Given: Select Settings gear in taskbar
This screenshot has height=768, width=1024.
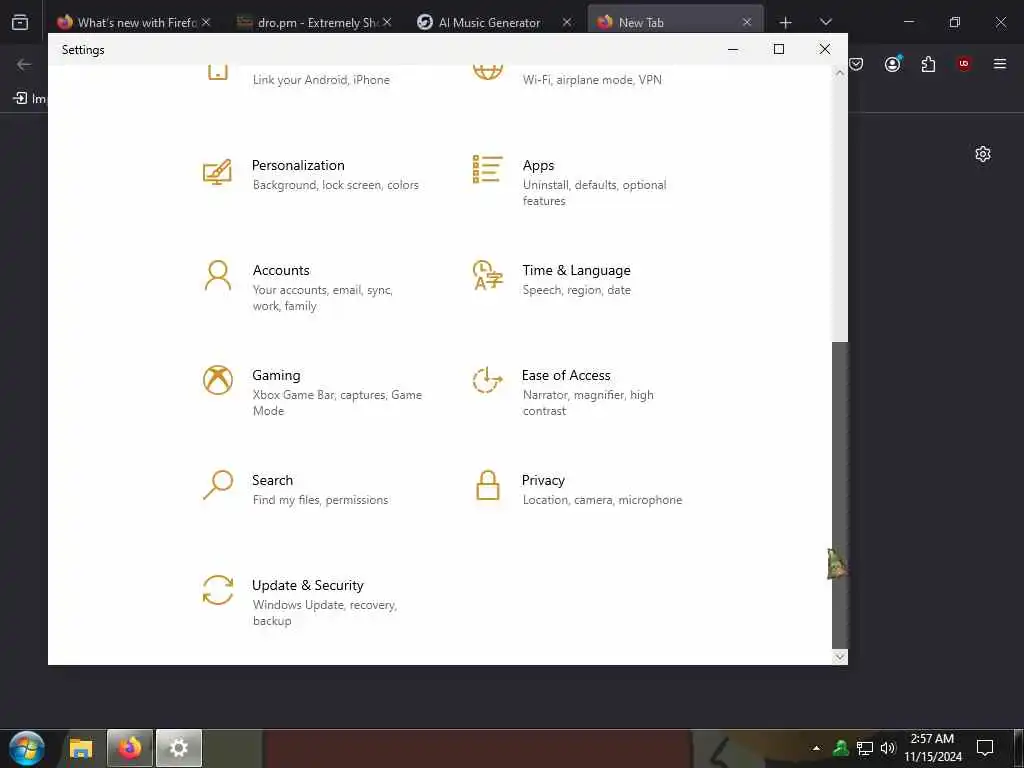Looking at the screenshot, I should click(x=179, y=748).
